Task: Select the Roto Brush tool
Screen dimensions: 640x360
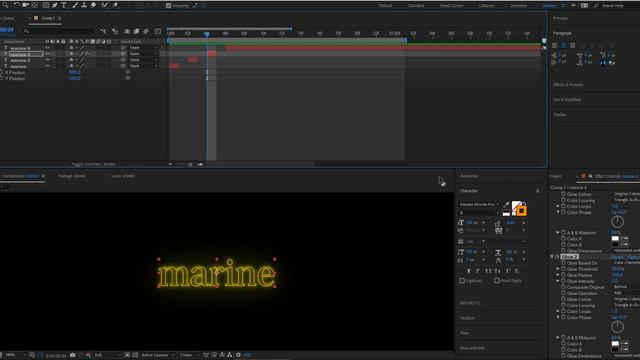Action: click(105, 5)
